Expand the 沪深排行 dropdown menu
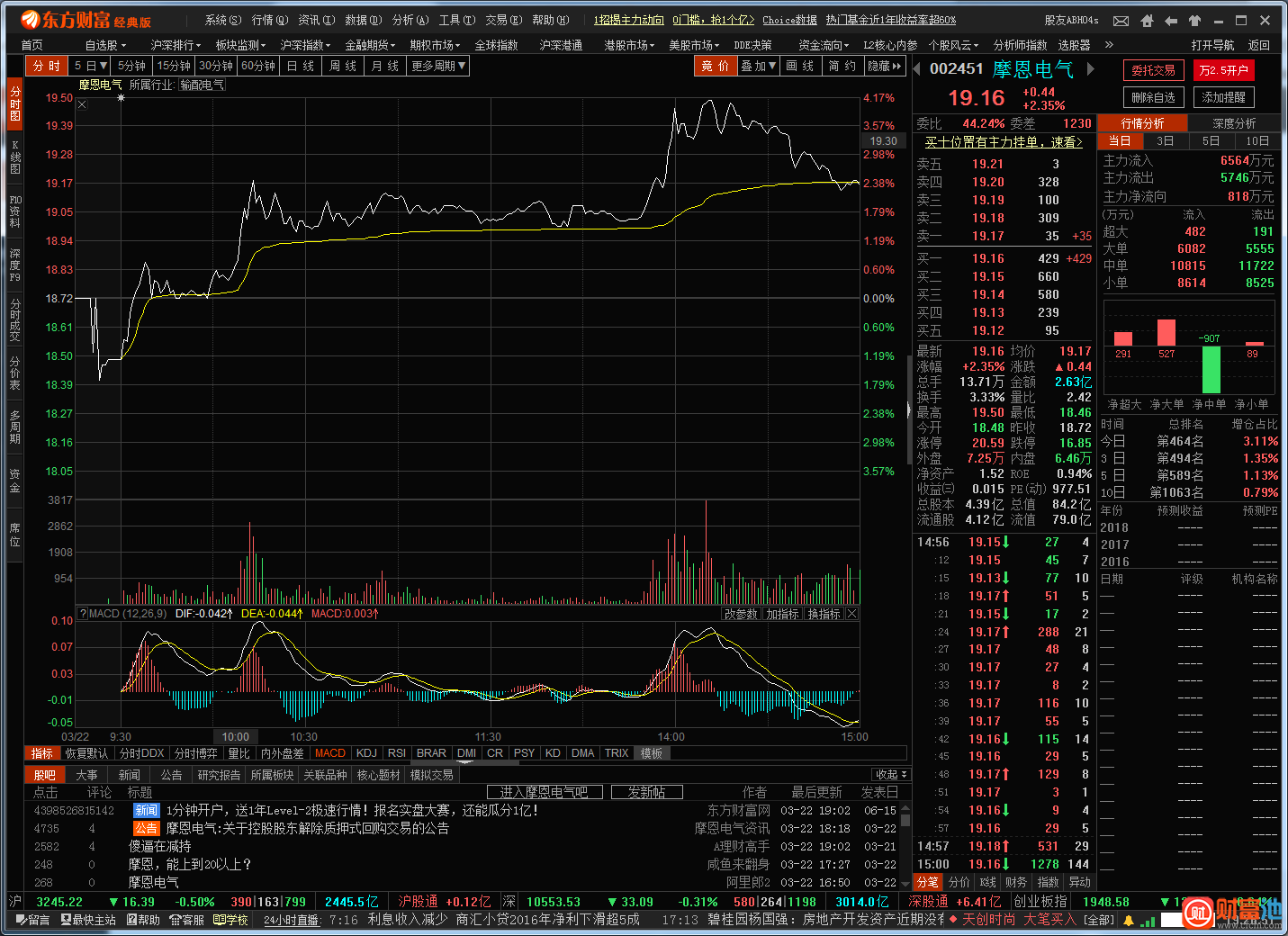This screenshot has width=1288, height=936. click(176, 44)
